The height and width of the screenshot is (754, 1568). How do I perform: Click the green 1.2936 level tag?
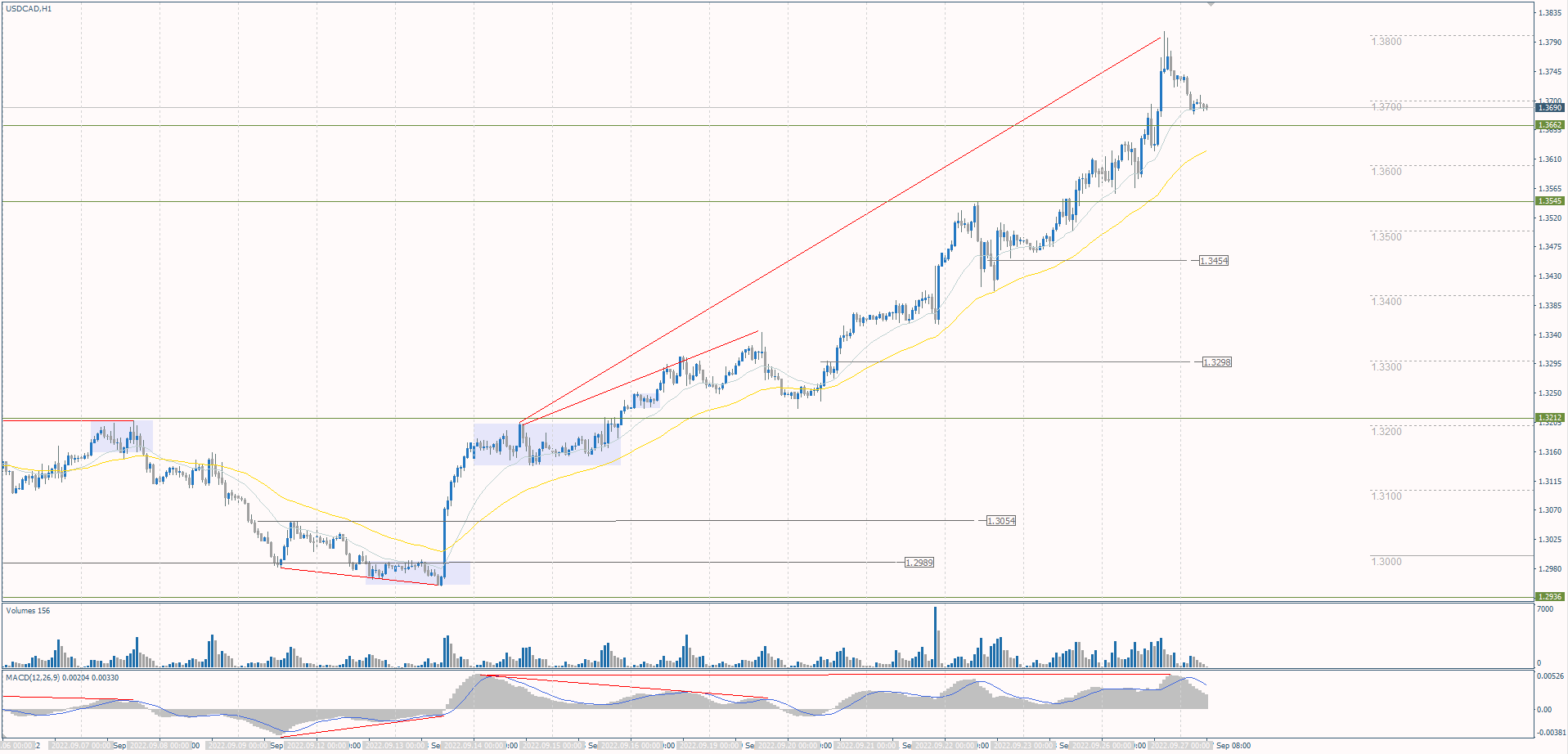(x=1550, y=597)
